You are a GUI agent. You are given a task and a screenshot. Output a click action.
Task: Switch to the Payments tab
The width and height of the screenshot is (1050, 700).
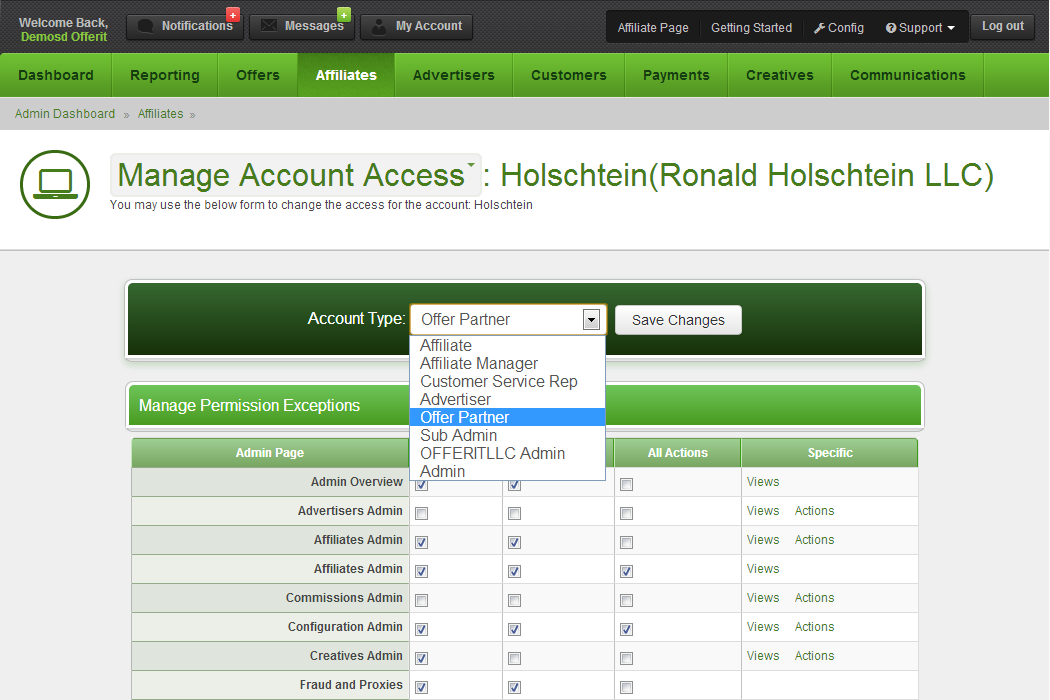[676, 75]
